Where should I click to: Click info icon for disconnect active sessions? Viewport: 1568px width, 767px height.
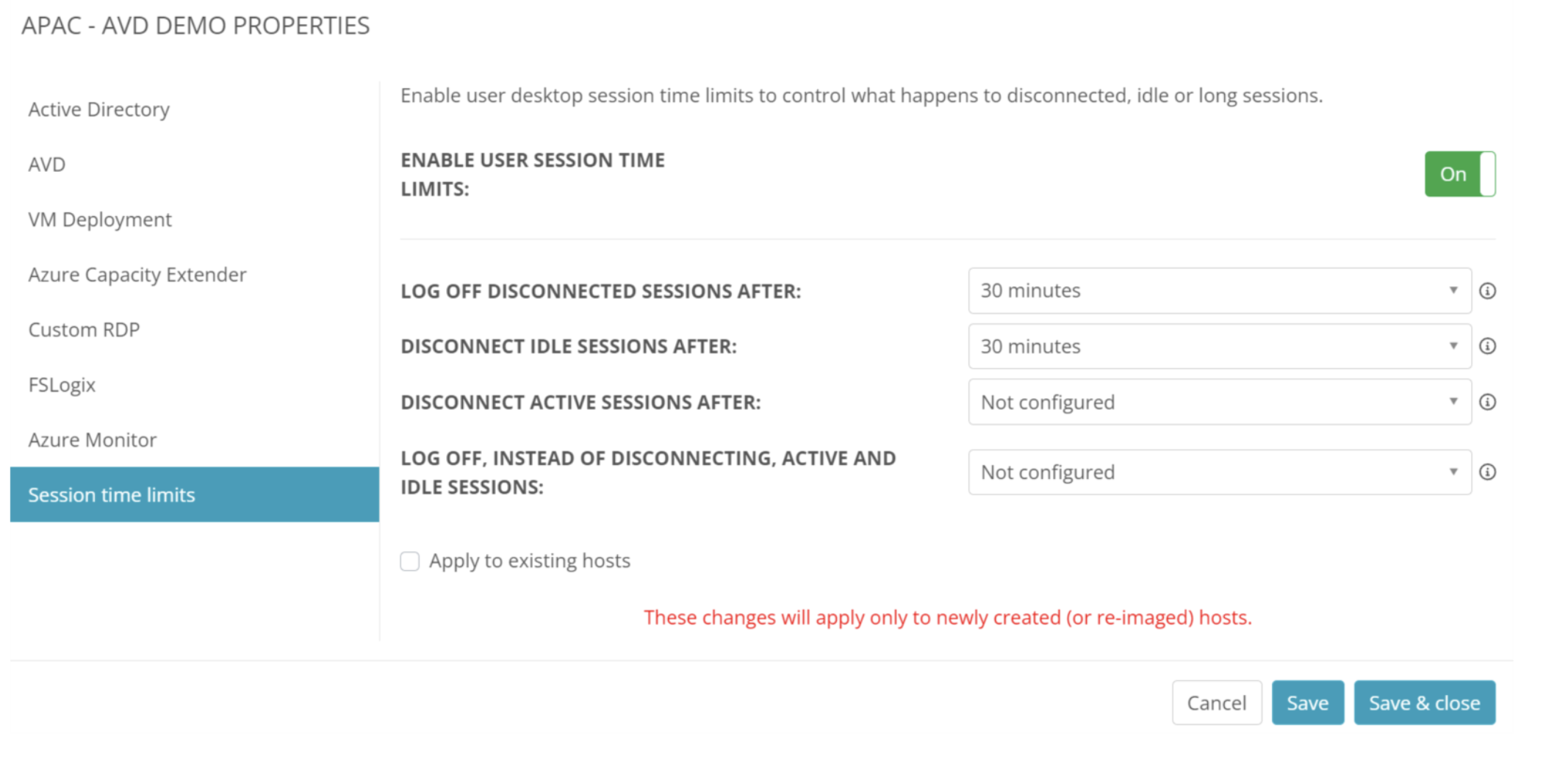coord(1487,402)
